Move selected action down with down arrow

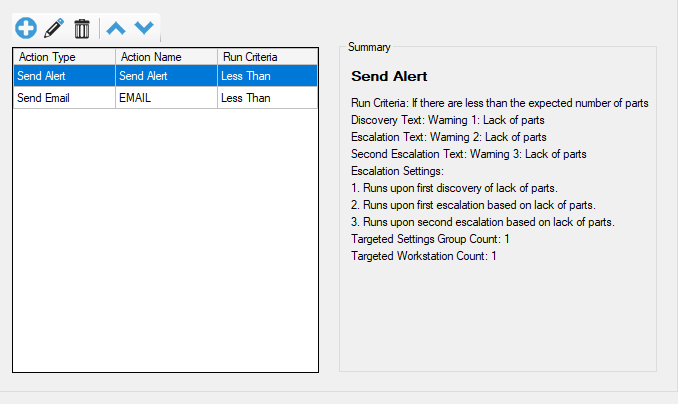(x=144, y=28)
